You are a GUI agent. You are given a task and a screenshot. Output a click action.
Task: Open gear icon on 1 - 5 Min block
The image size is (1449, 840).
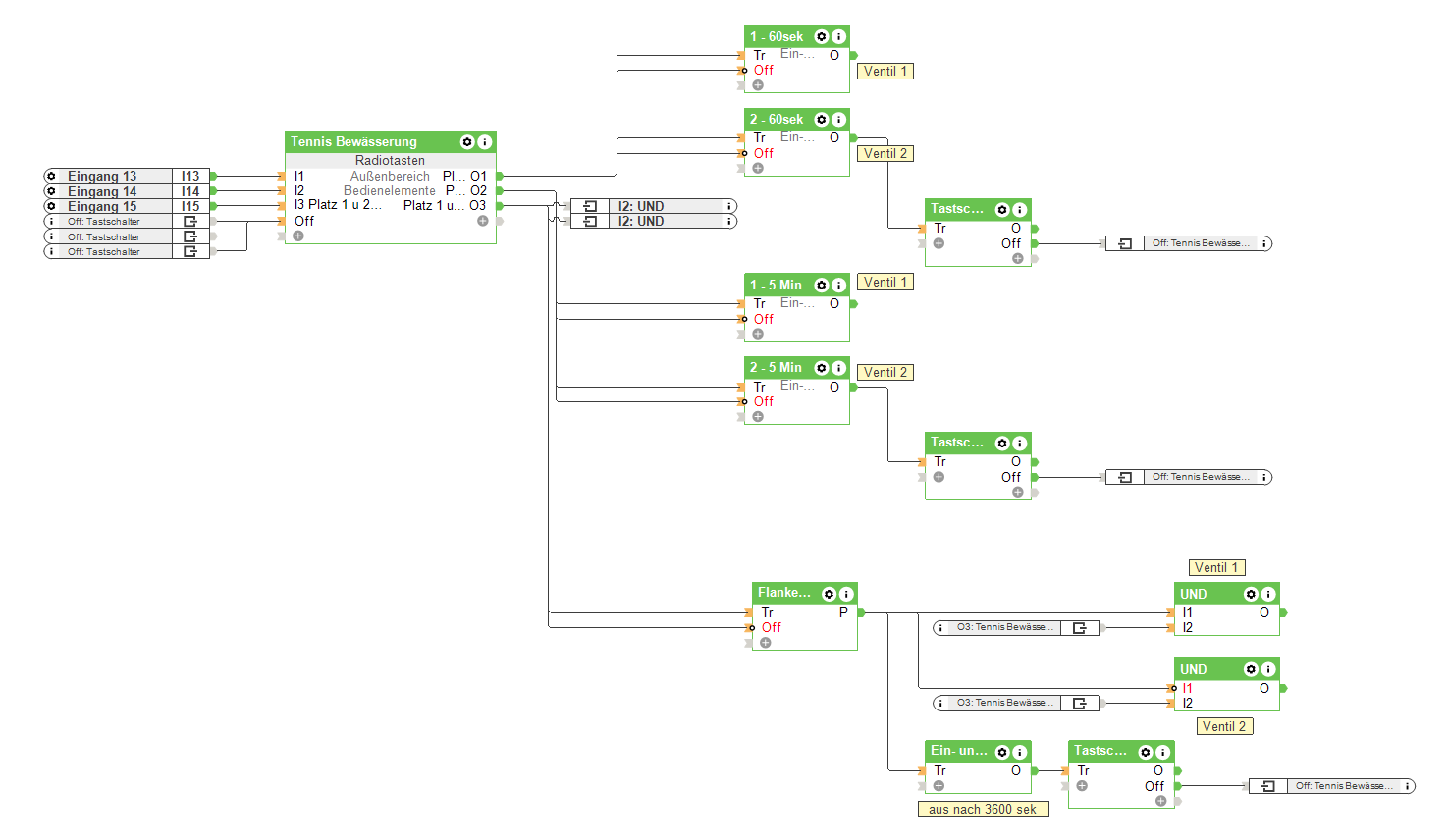click(x=822, y=286)
